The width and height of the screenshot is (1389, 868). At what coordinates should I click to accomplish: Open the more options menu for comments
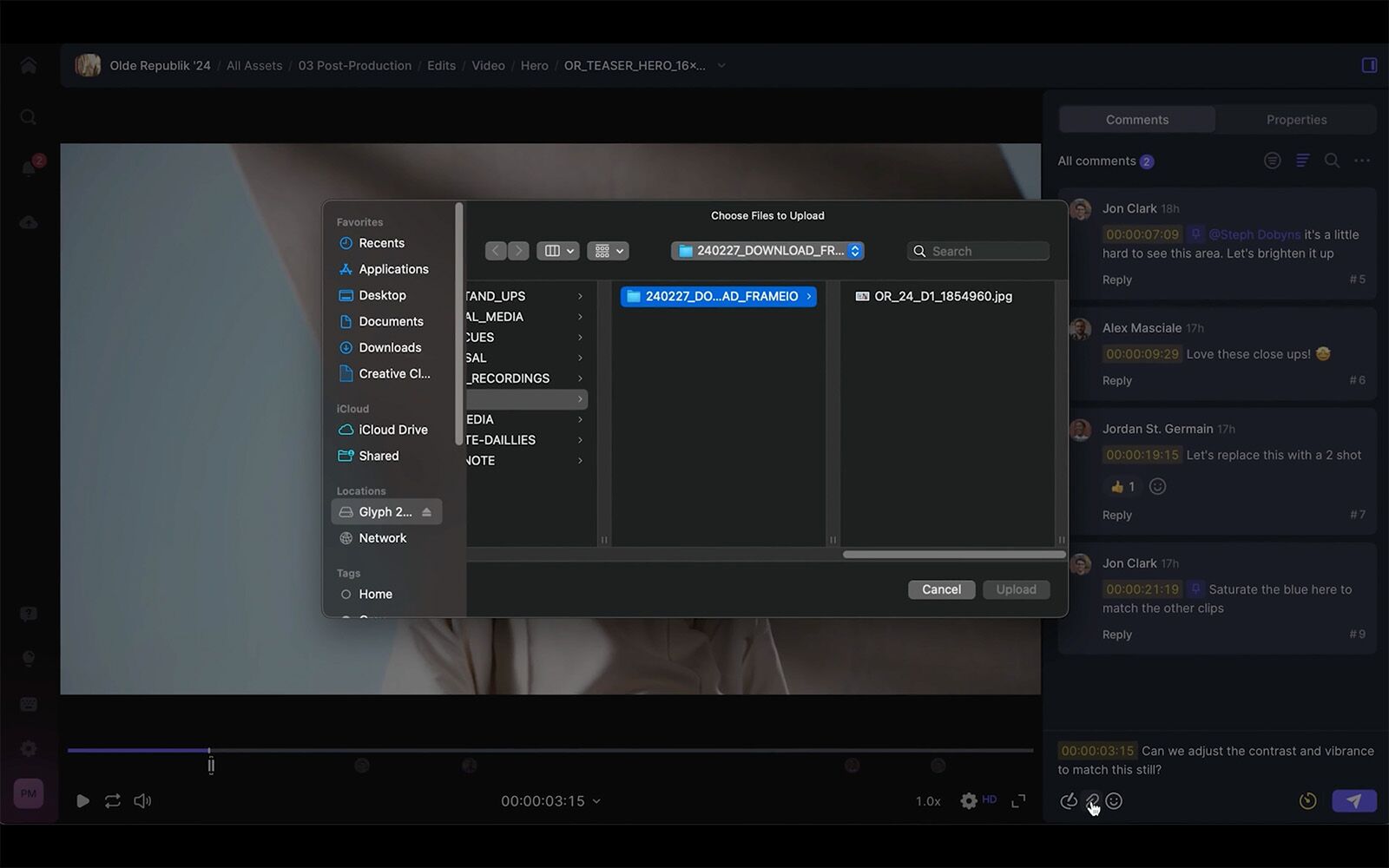(x=1362, y=161)
